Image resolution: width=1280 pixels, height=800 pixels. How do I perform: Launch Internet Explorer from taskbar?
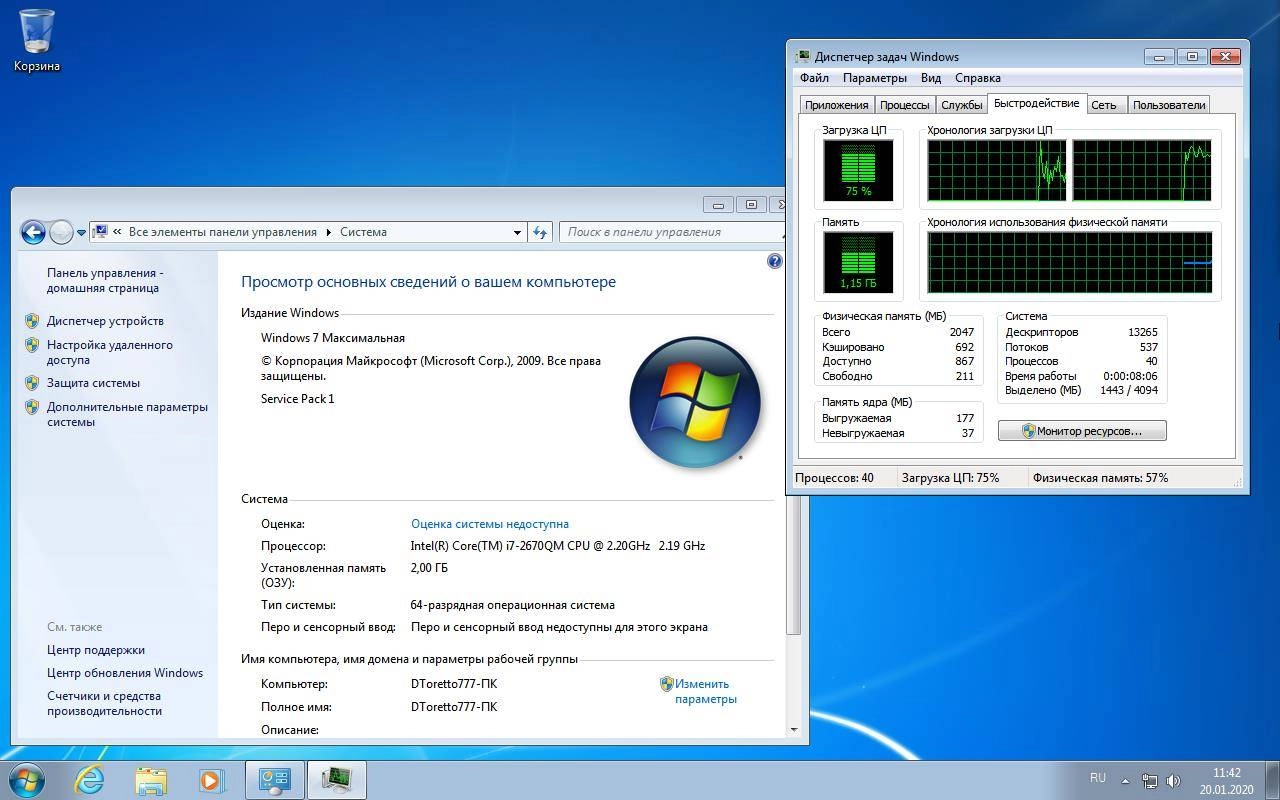point(90,780)
